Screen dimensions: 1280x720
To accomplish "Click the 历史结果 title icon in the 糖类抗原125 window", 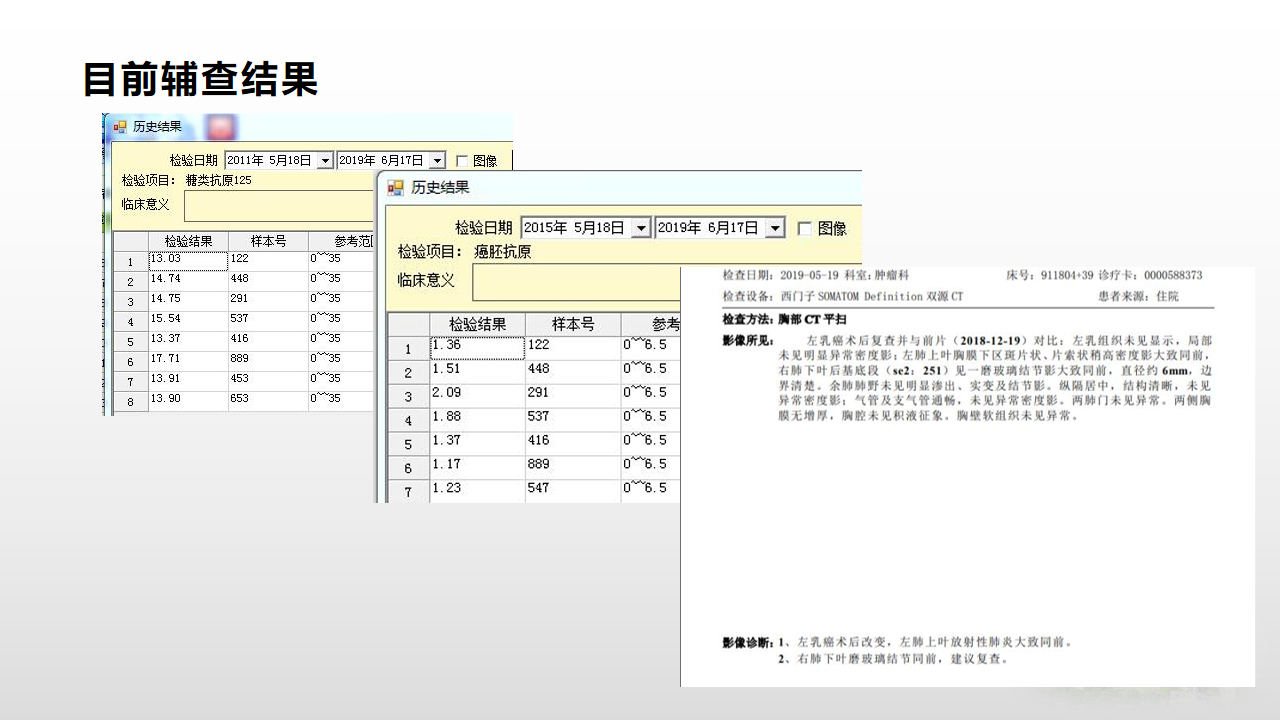I will click(120, 127).
